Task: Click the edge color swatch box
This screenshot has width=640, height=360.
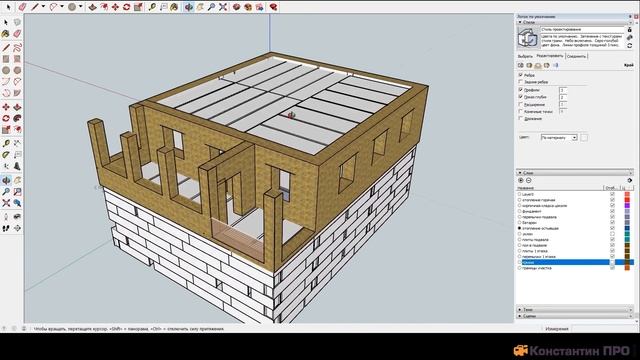Action: tap(584, 138)
